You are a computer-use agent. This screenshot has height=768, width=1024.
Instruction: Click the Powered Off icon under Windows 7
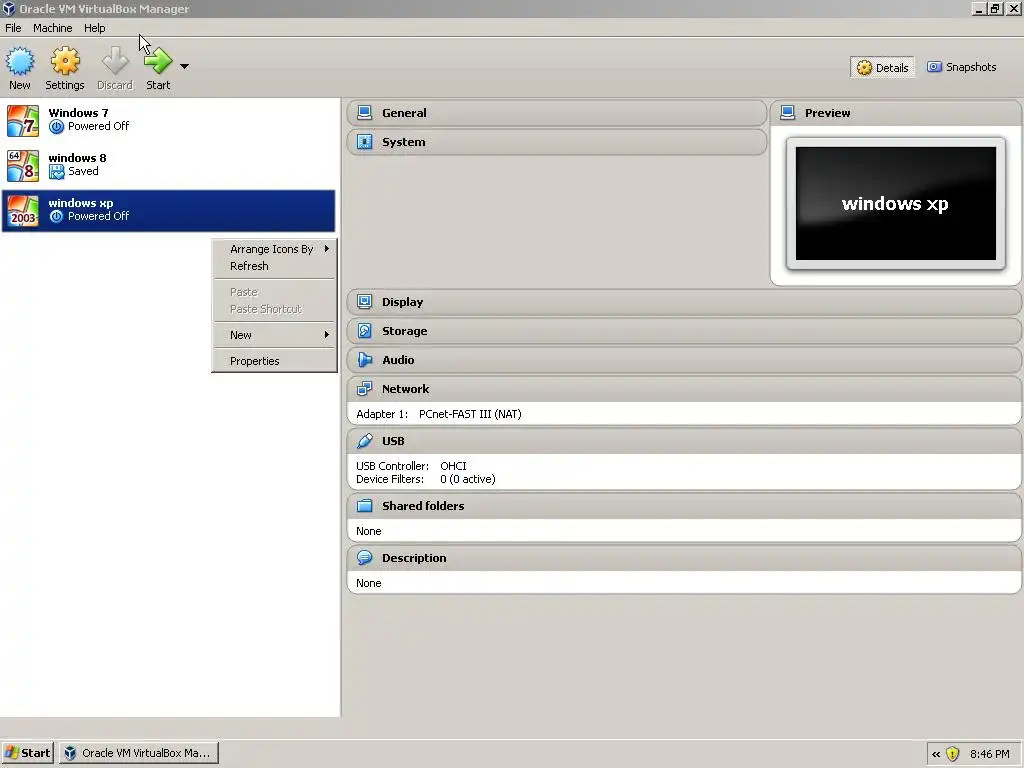[x=57, y=127]
